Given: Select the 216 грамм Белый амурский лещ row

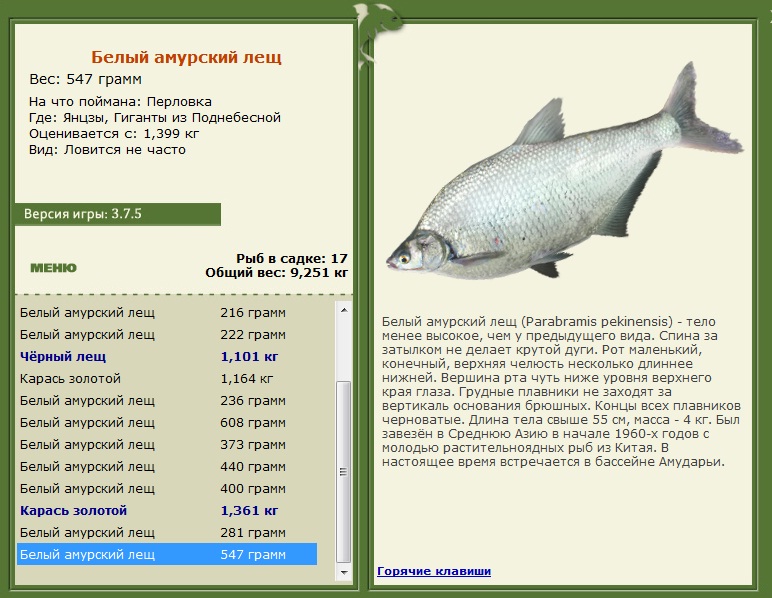Looking at the screenshot, I should (x=167, y=313).
